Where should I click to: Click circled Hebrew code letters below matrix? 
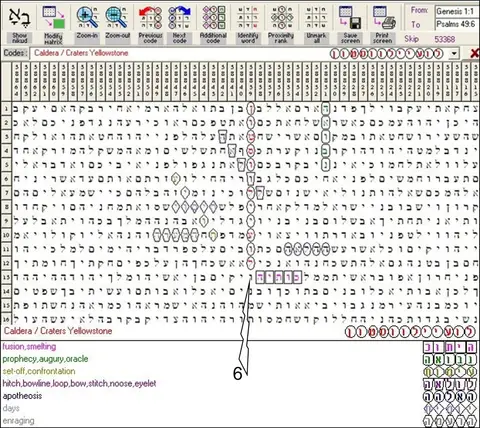point(410,332)
